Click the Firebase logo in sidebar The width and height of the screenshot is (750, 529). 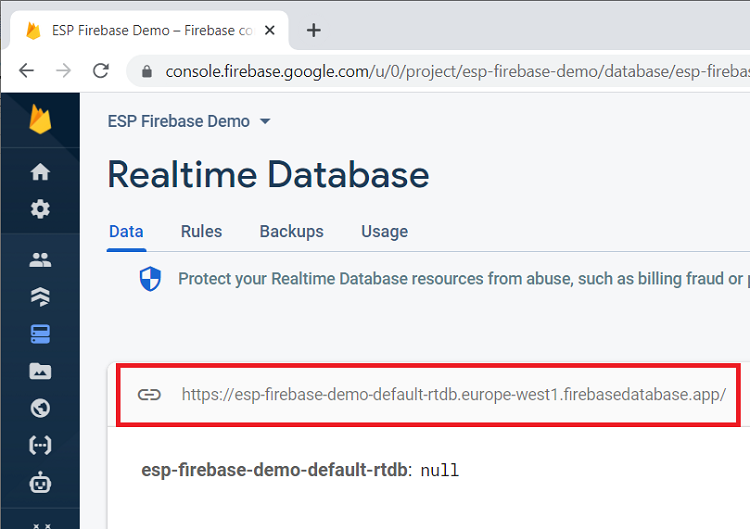point(40,119)
